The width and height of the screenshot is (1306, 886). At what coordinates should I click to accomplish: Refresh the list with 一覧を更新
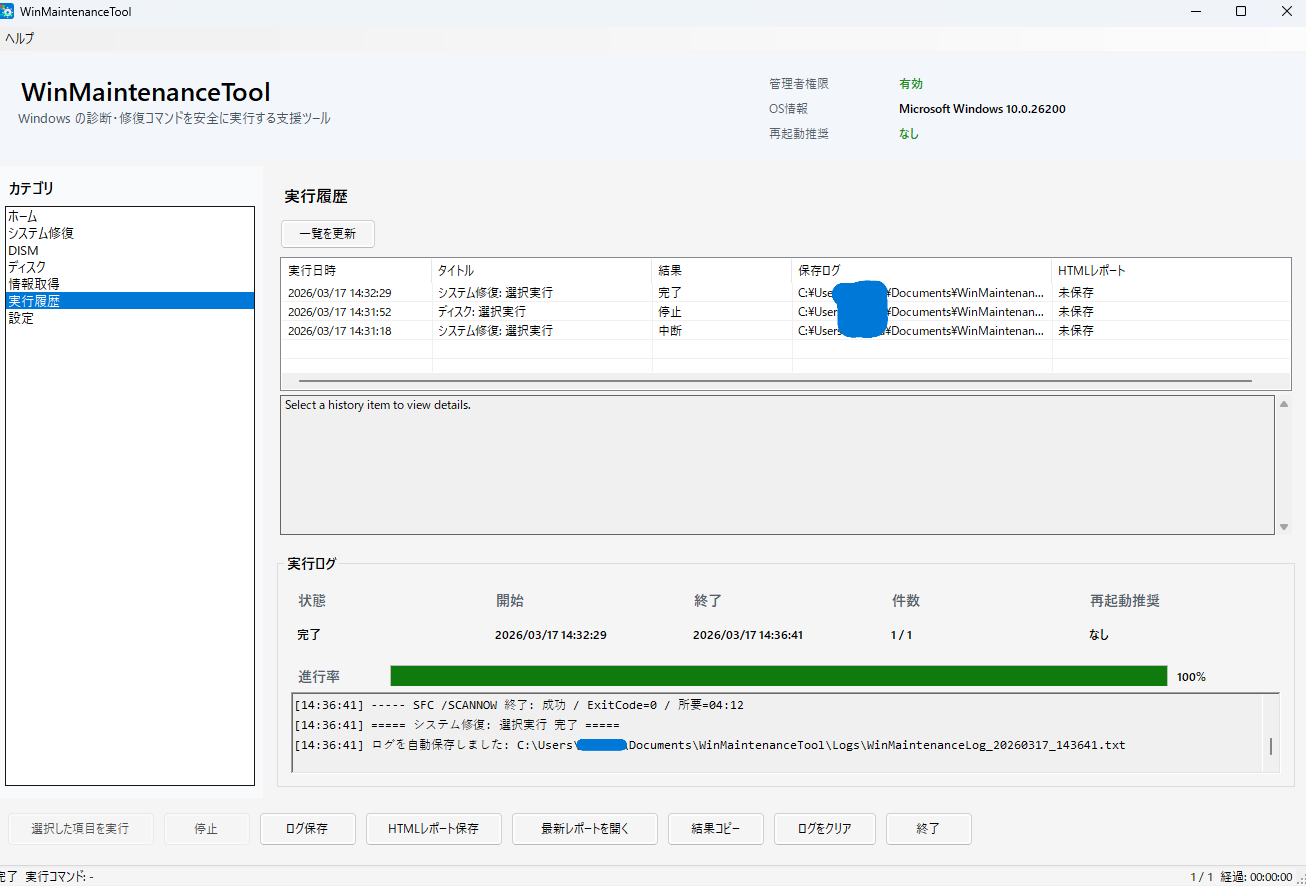[x=327, y=233]
